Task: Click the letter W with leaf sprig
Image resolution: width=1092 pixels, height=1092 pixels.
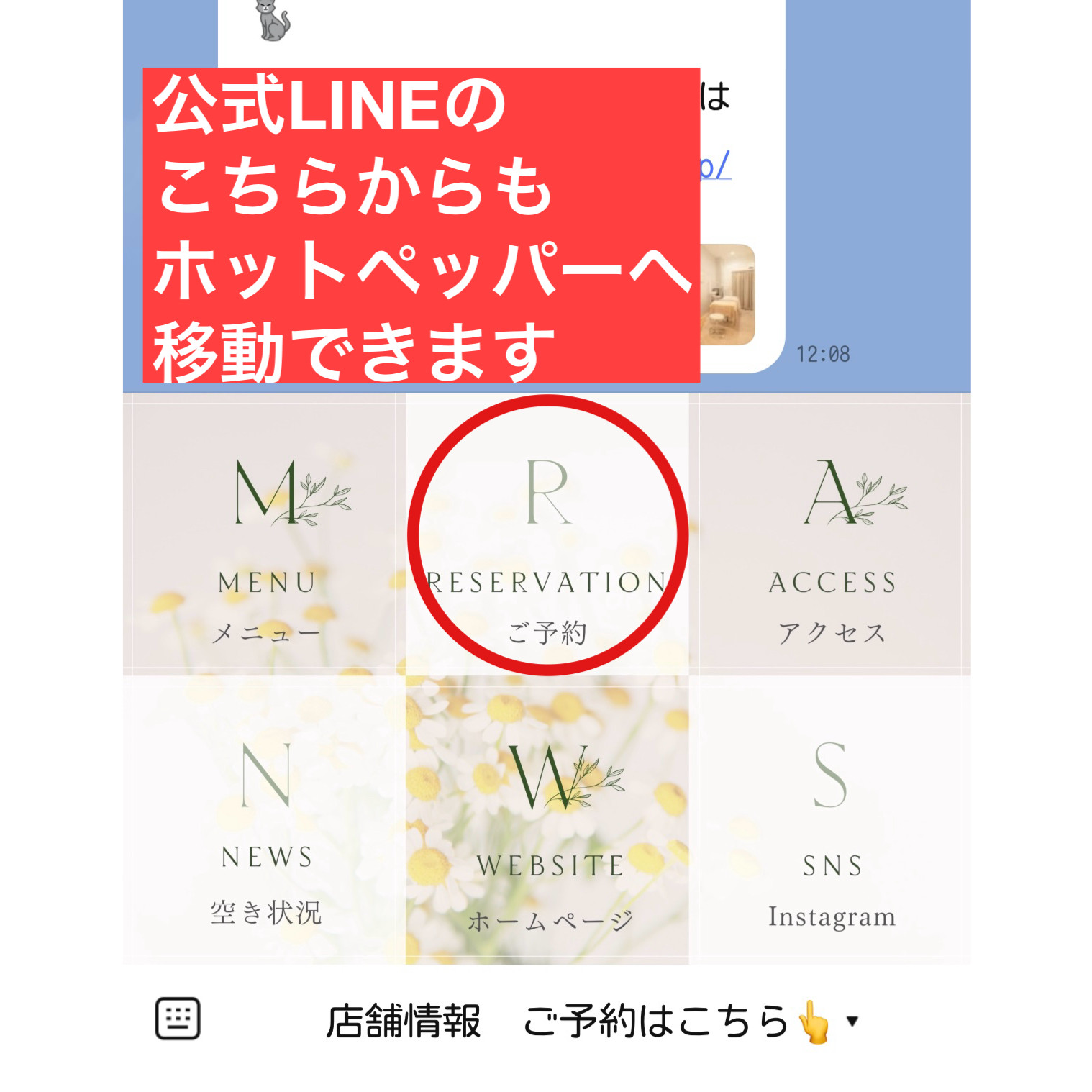Action: [x=567, y=777]
